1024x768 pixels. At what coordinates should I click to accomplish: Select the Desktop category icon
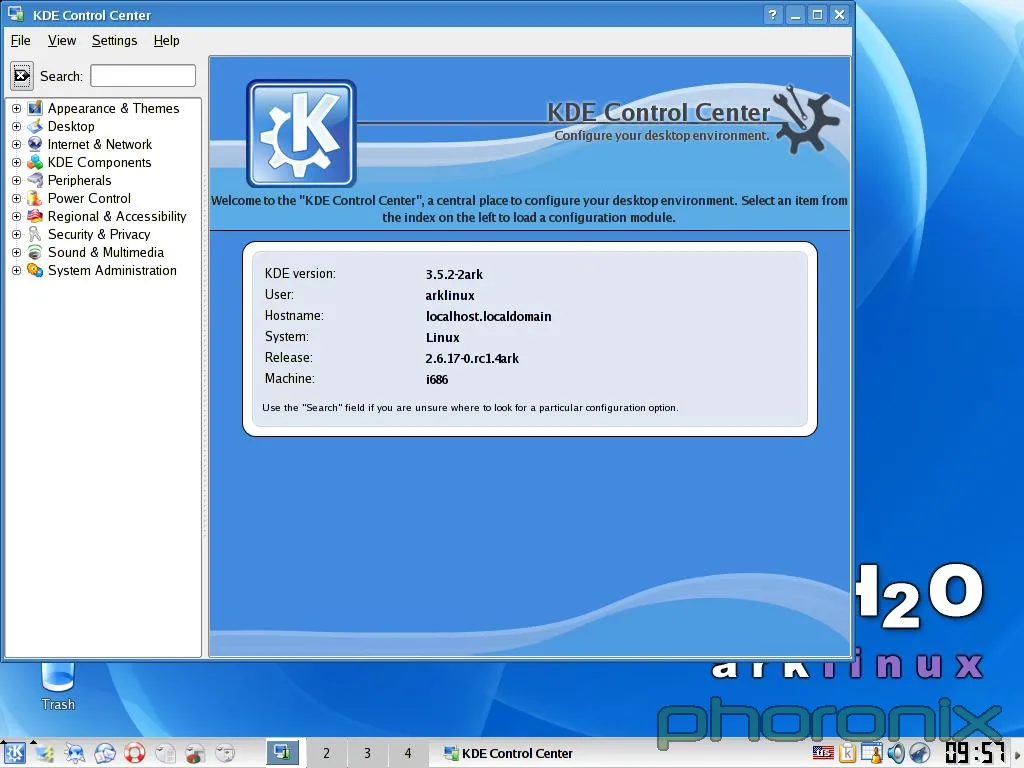(35, 126)
